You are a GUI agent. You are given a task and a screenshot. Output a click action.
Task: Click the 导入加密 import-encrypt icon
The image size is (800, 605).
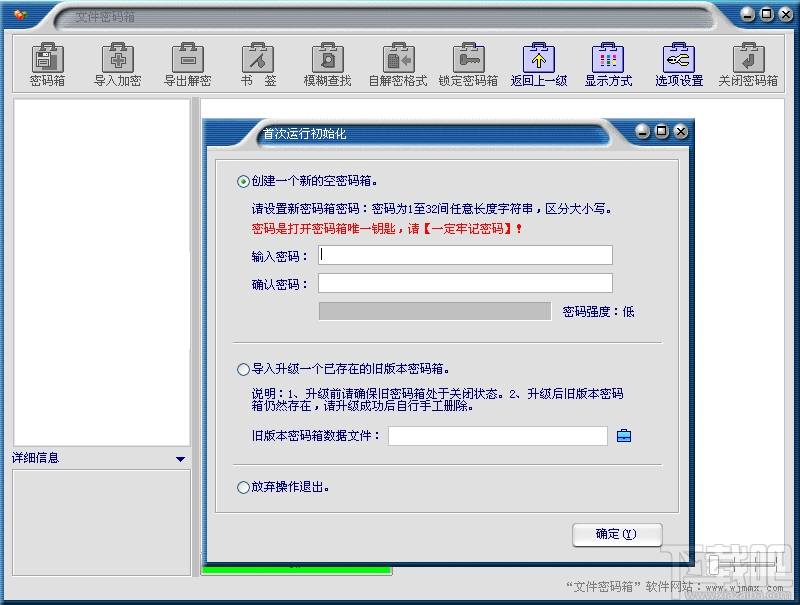pyautogui.click(x=117, y=64)
